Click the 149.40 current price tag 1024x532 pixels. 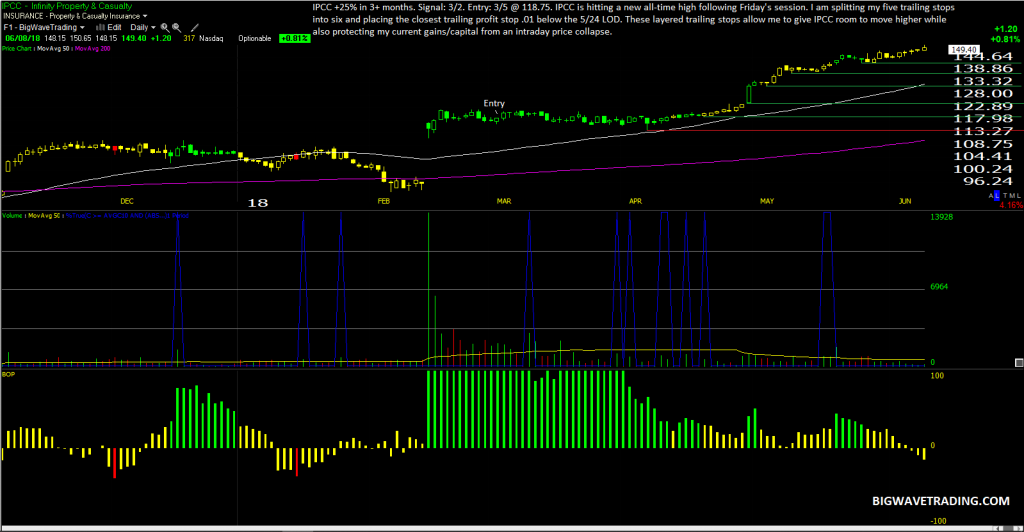963,50
